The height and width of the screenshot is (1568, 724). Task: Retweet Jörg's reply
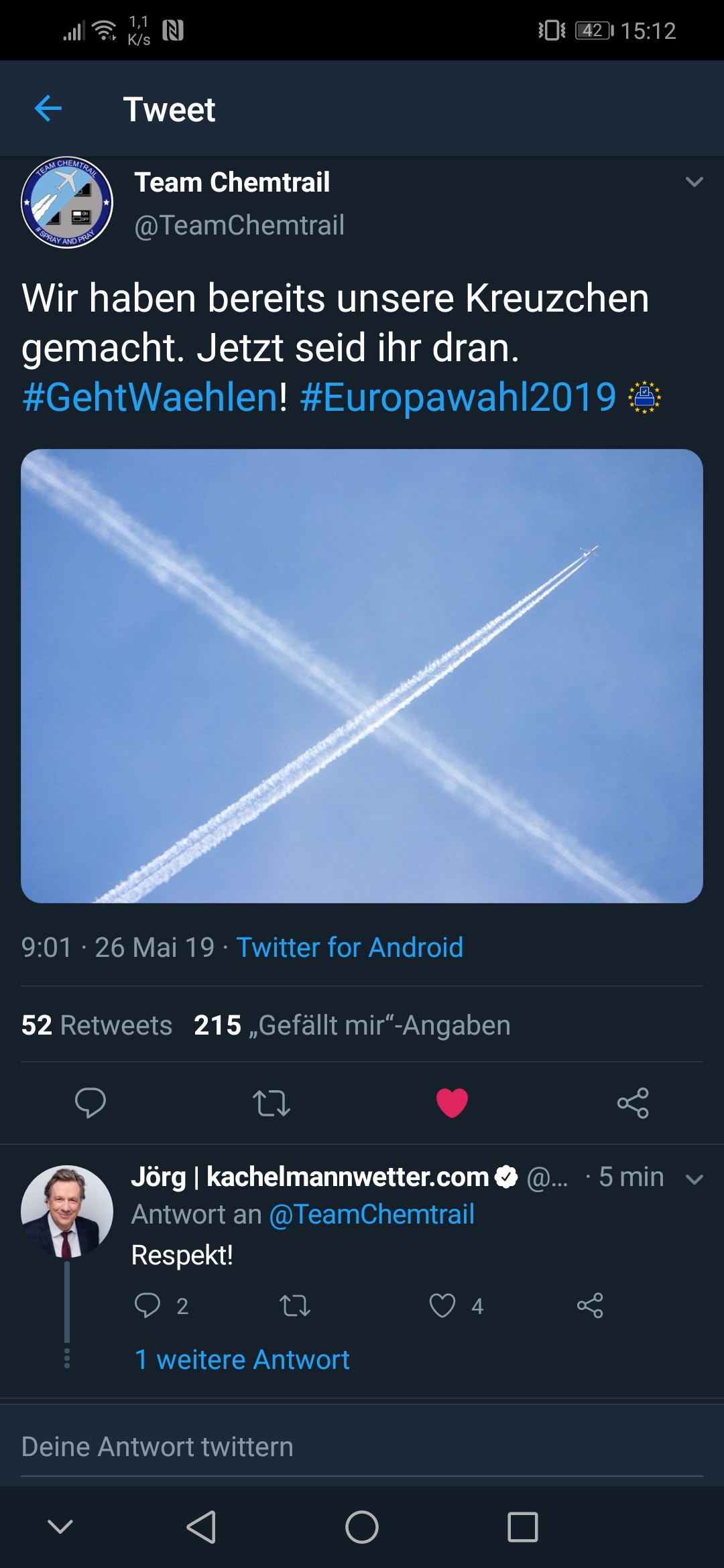(x=295, y=1305)
